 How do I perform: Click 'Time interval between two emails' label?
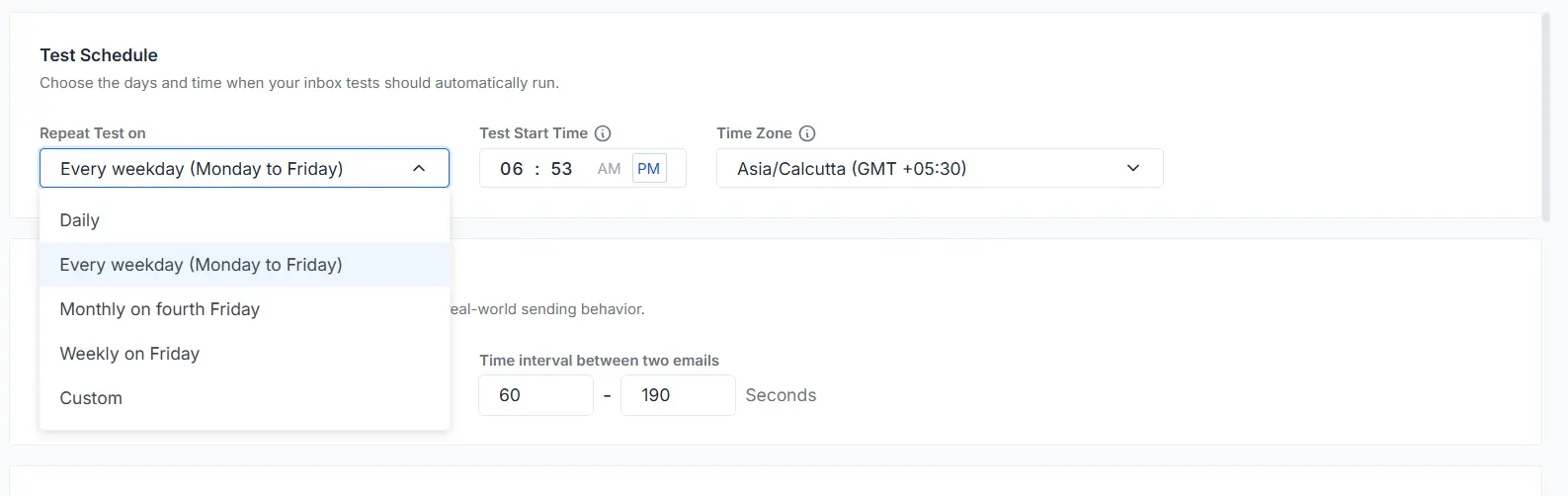(600, 361)
